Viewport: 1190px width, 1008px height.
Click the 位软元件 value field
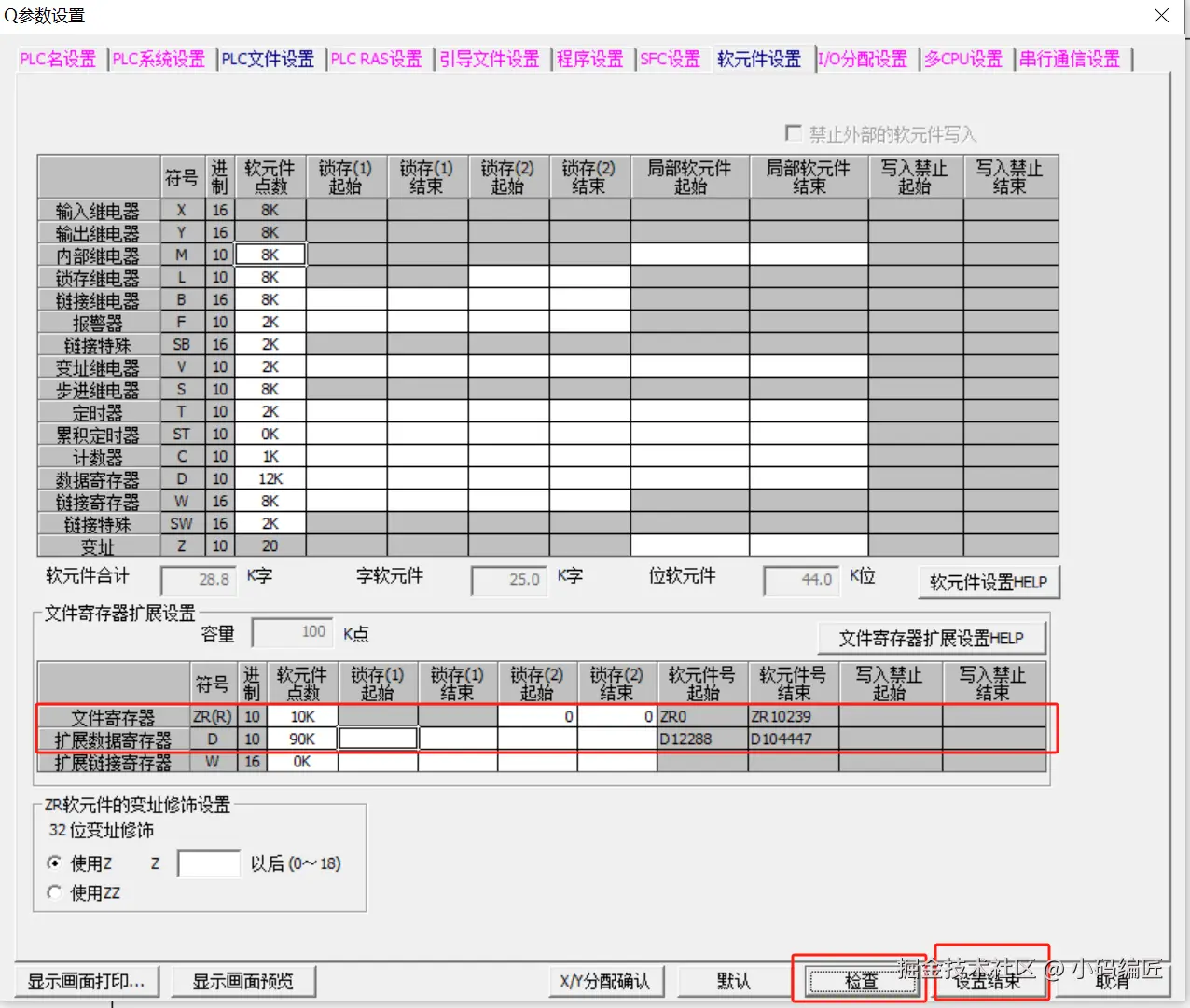(x=800, y=579)
